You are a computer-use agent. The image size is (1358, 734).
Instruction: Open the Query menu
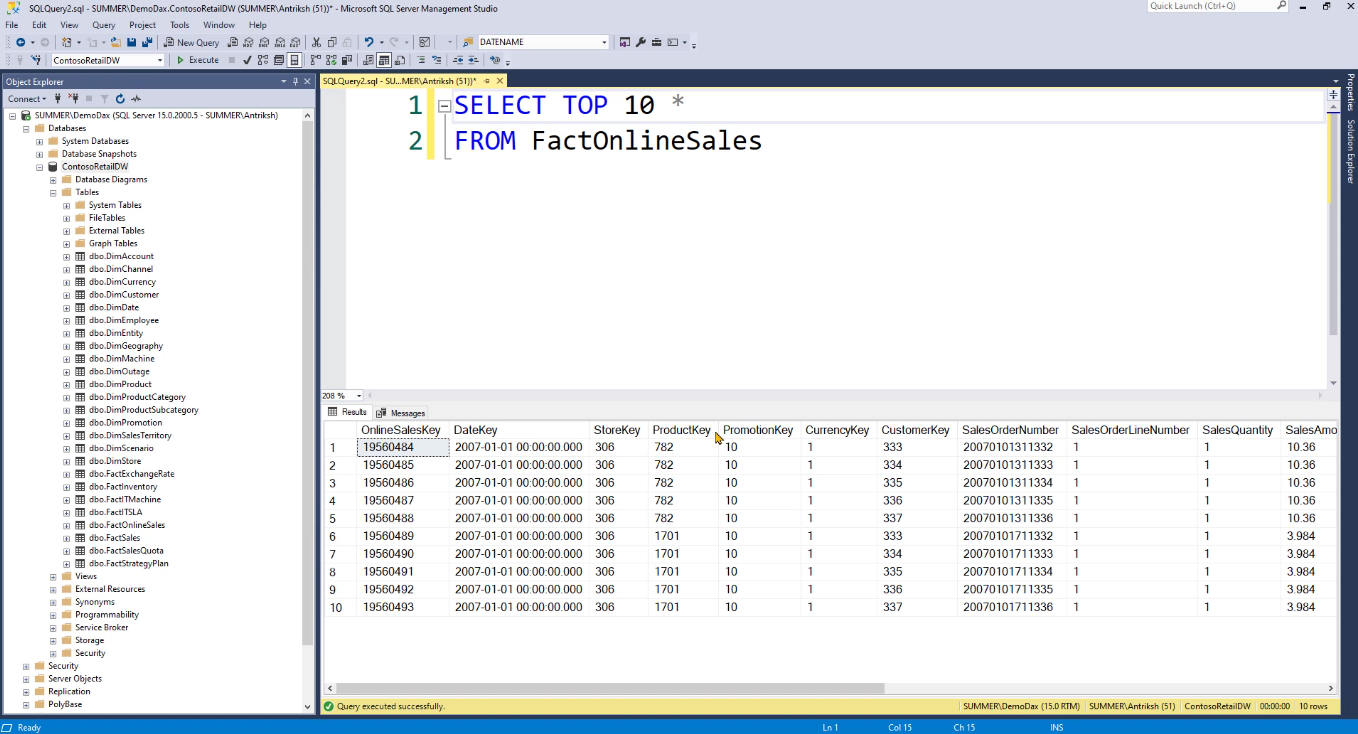tap(103, 25)
